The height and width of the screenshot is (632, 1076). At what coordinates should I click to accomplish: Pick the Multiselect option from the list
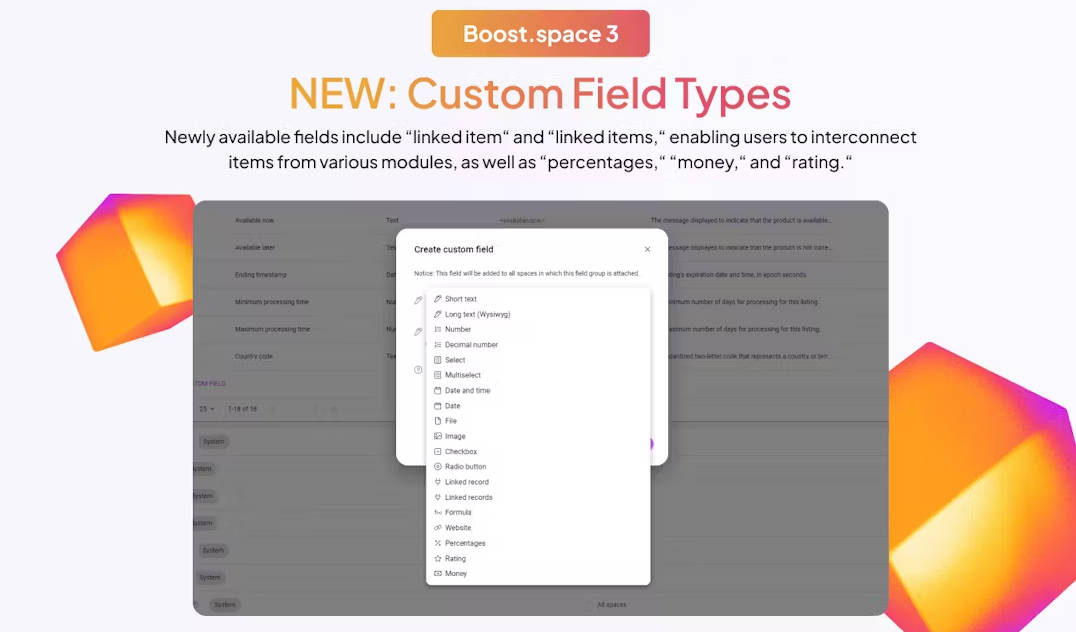coord(463,375)
